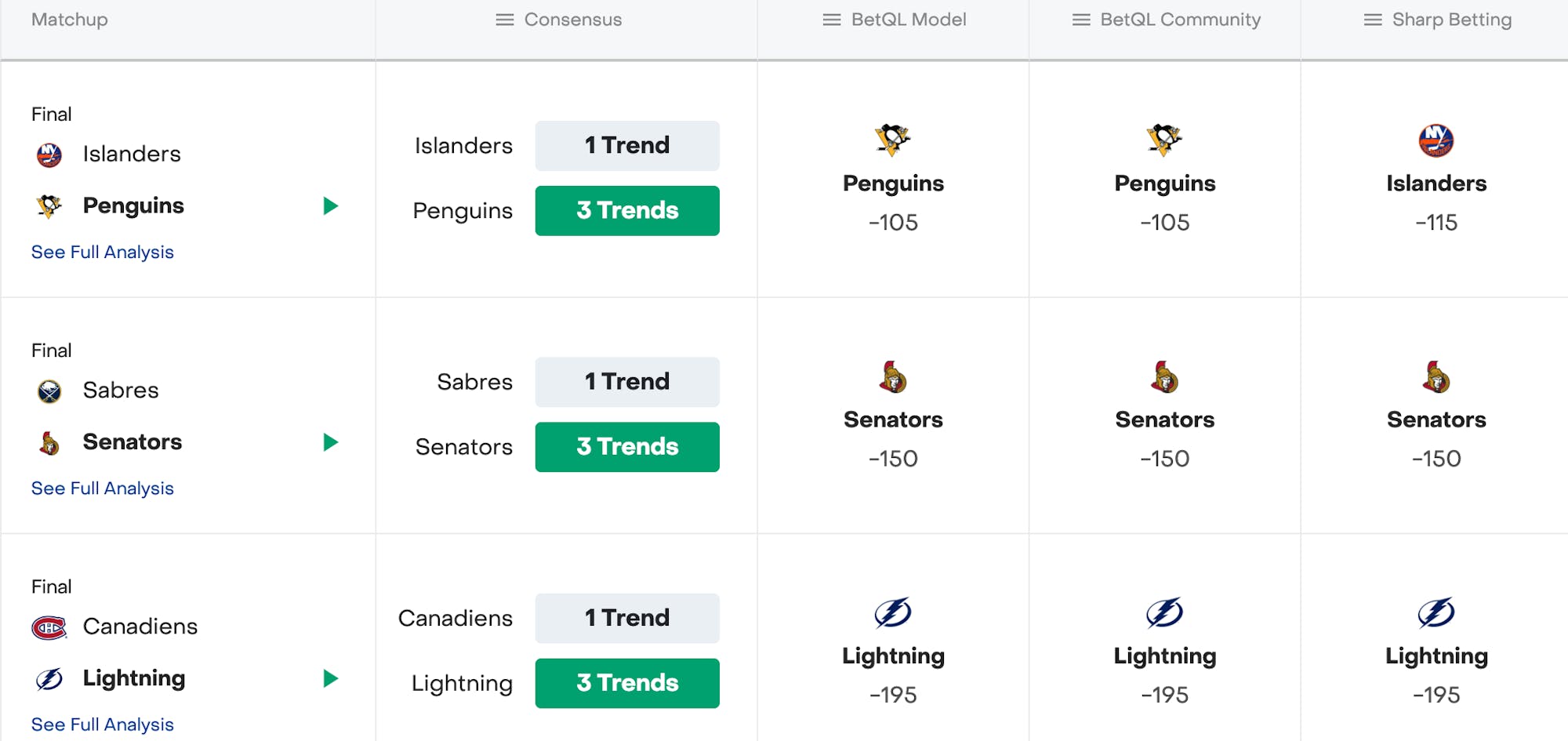Open See Full Analysis for Islanders-Penguins

tap(103, 252)
